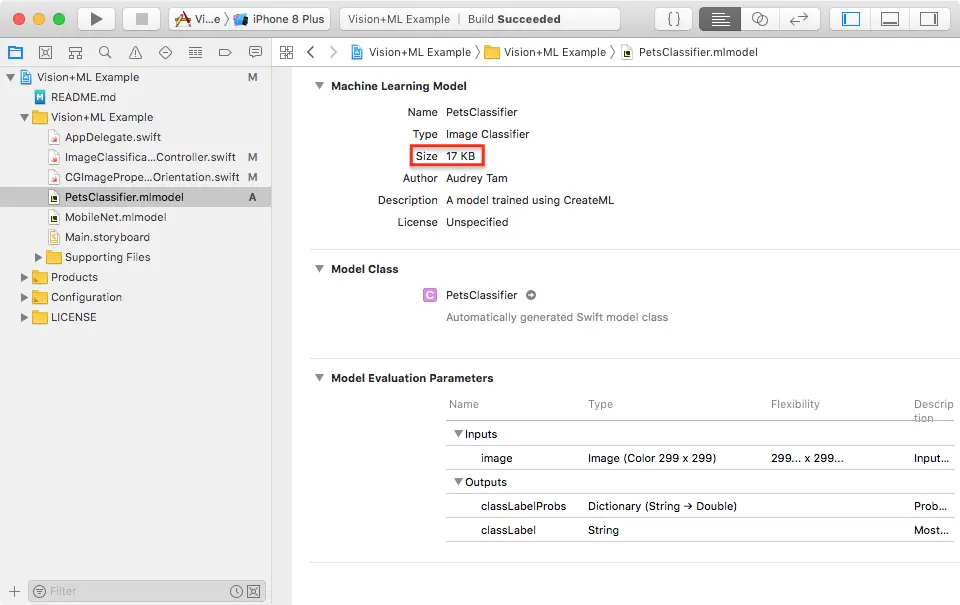This screenshot has height=605, width=960.
Task: Toggle the Navigator panel visibility
Action: [850, 19]
